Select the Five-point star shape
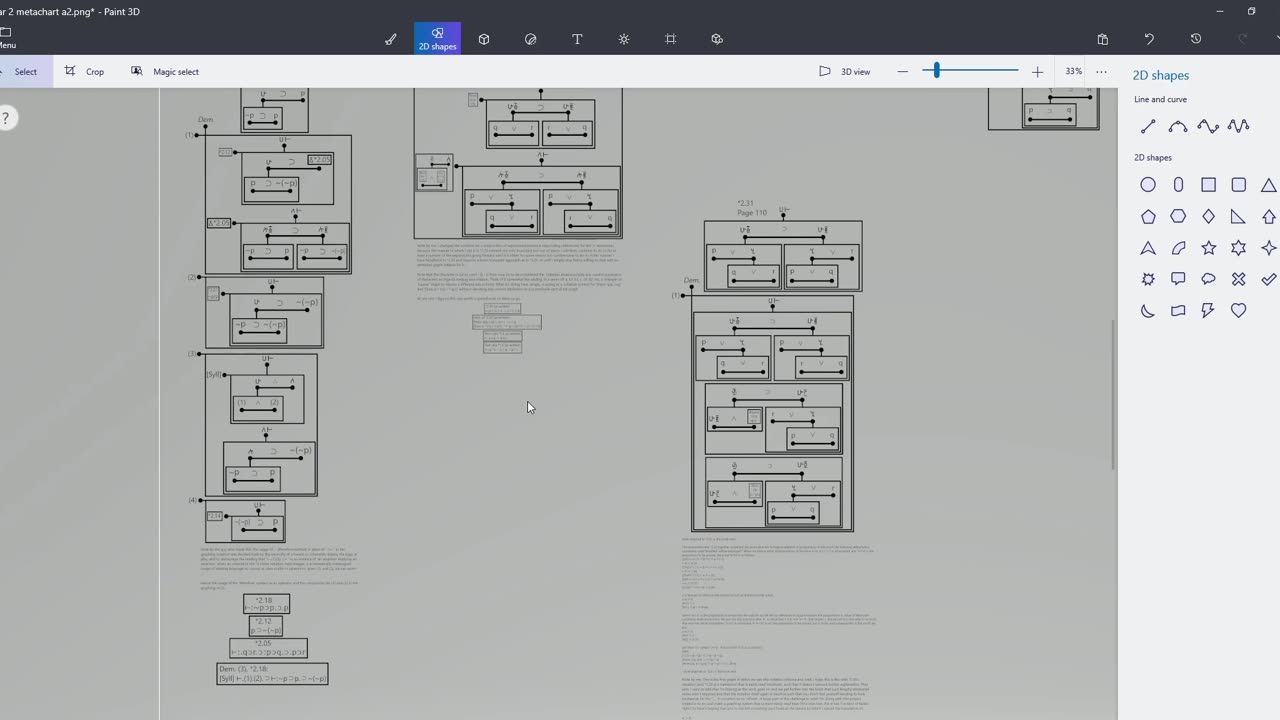This screenshot has height=720, width=1280. tap(1208, 247)
